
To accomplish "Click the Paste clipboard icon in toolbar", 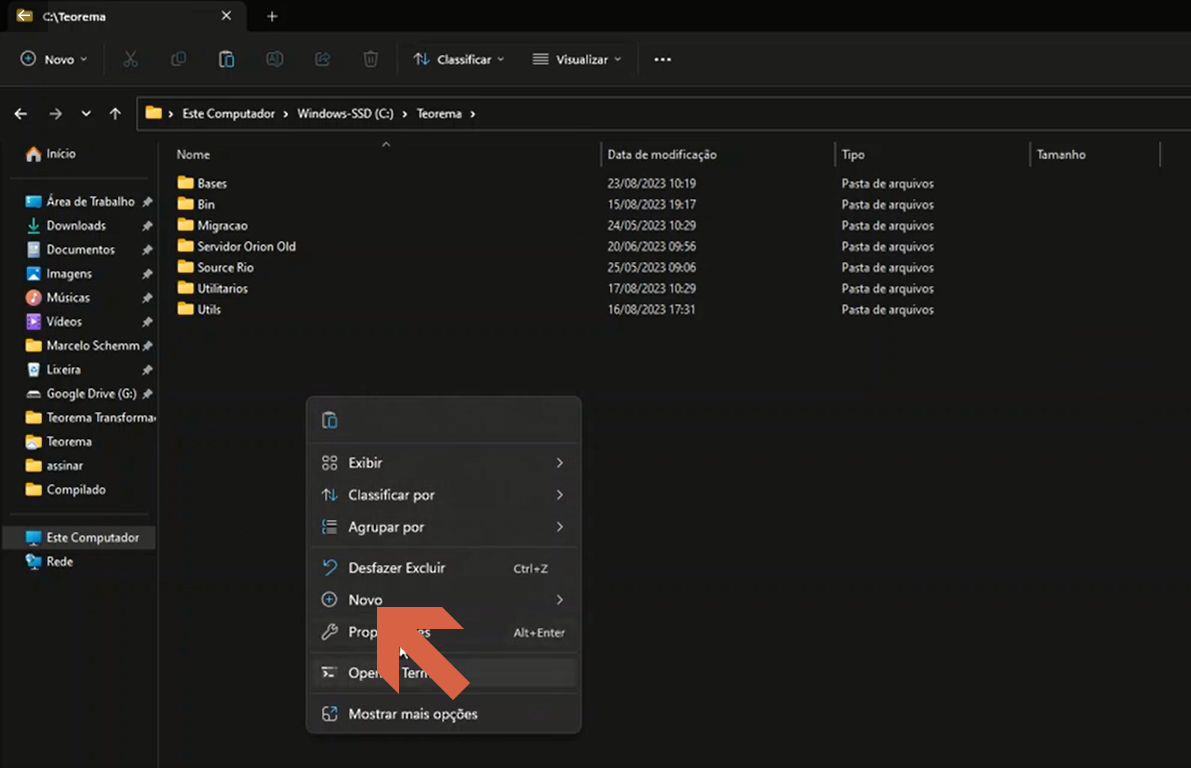I will coord(226,59).
